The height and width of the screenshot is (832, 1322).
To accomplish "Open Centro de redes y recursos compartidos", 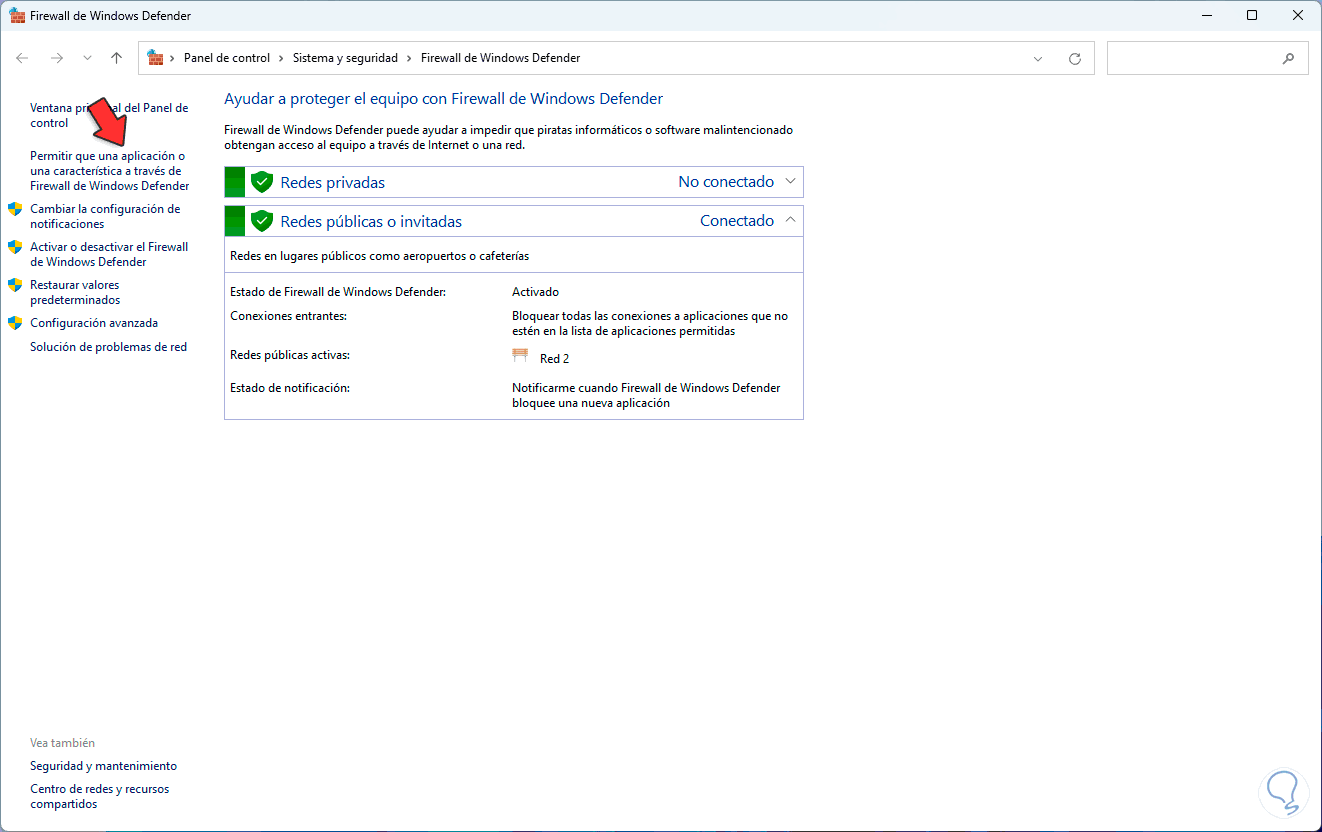I will point(100,796).
